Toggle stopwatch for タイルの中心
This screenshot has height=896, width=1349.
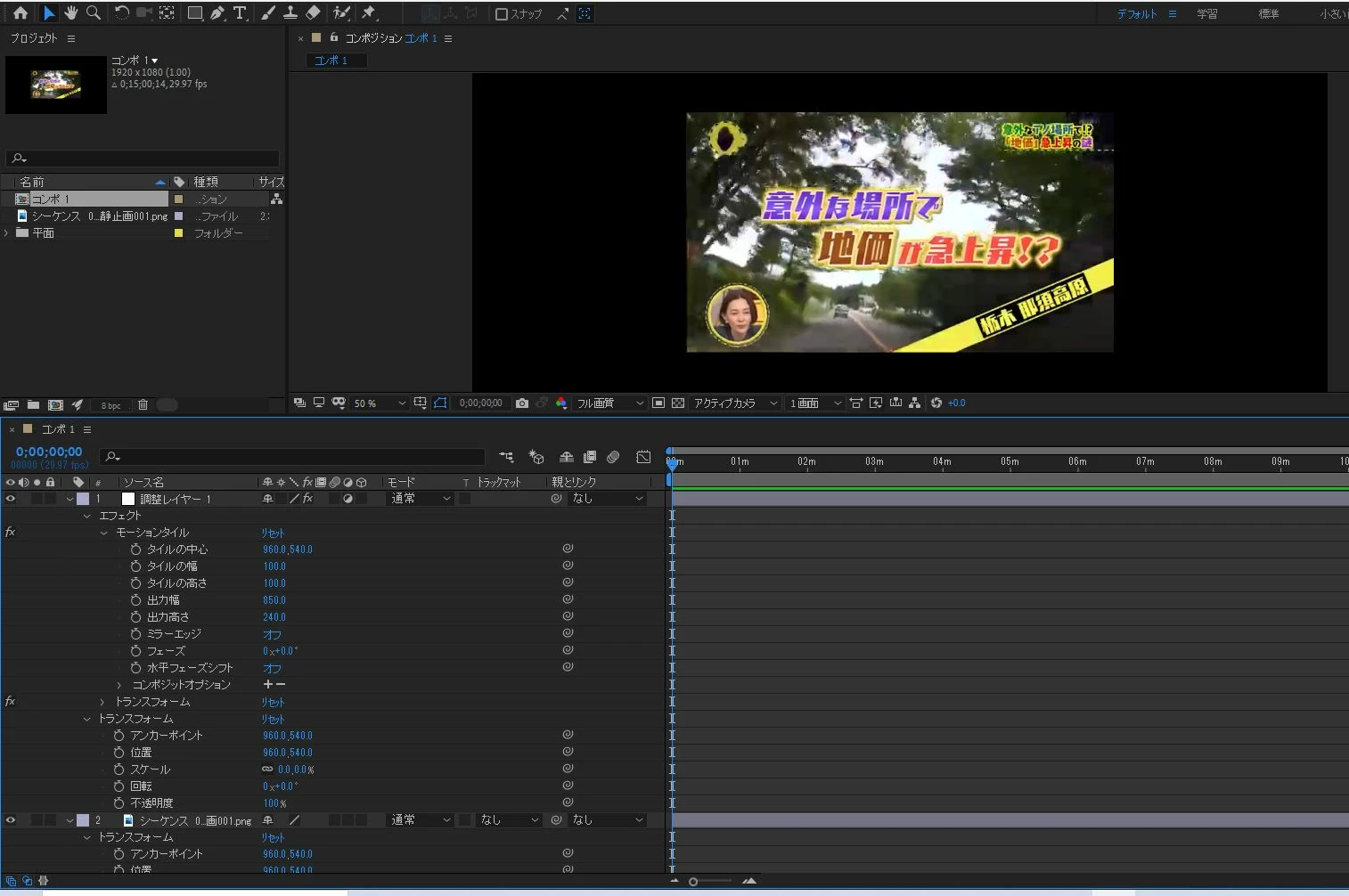pos(135,550)
